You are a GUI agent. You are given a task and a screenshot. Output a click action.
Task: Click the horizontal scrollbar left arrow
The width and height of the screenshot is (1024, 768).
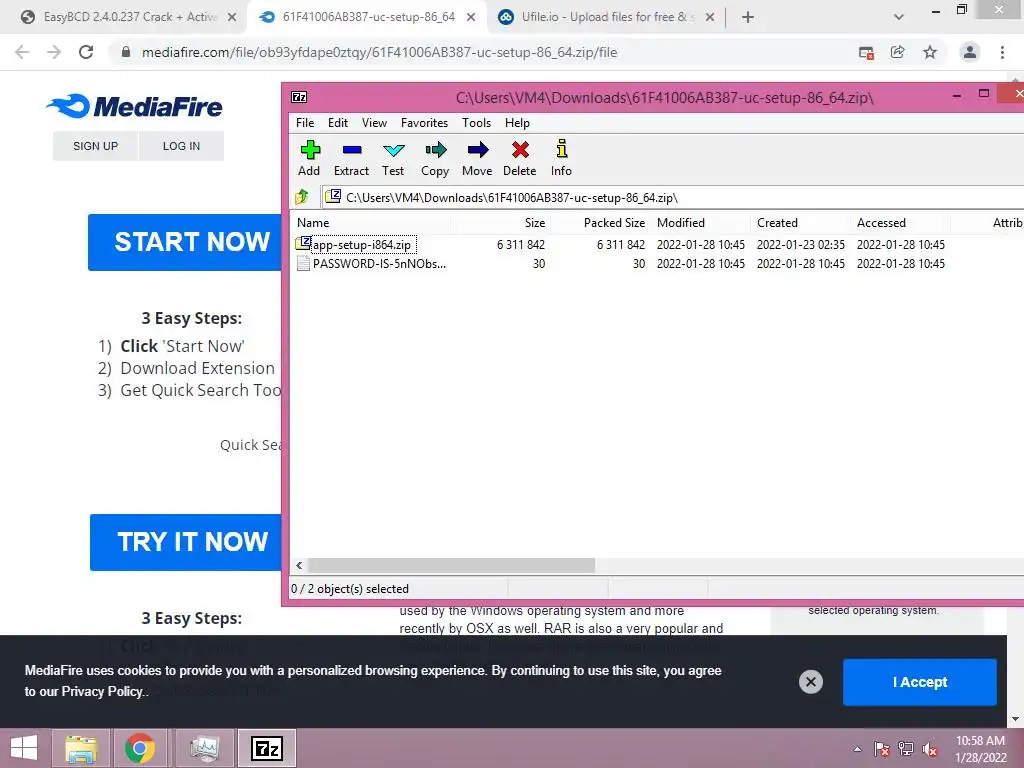299,566
